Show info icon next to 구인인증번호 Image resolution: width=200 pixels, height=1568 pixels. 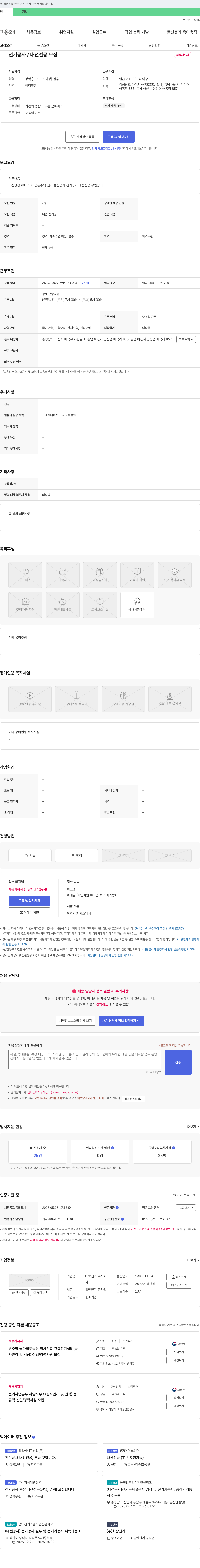point(122,1219)
